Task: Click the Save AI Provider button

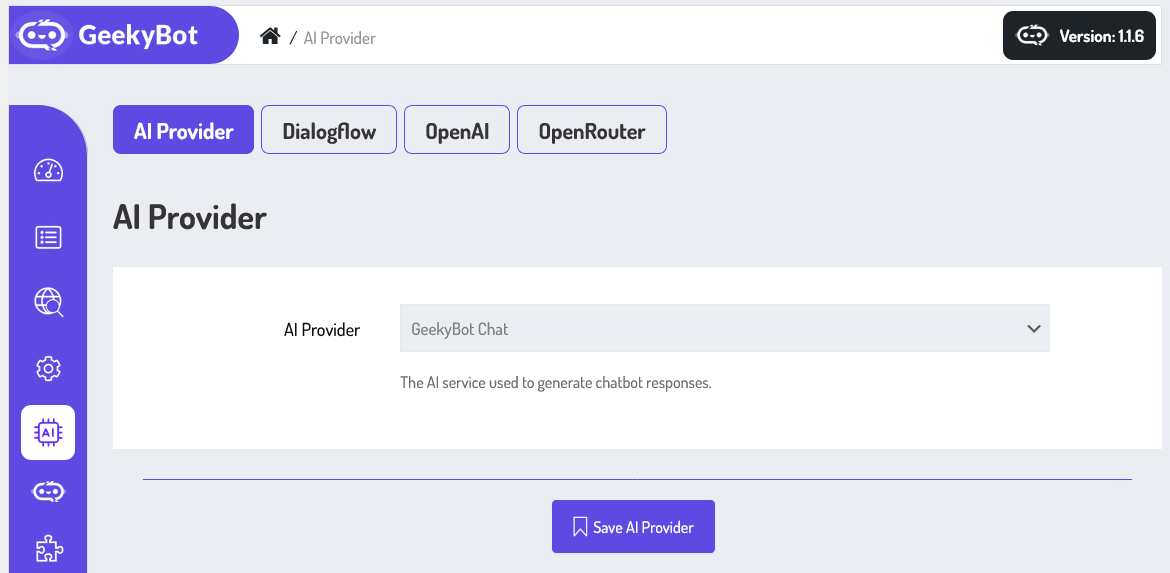Action: [634, 527]
